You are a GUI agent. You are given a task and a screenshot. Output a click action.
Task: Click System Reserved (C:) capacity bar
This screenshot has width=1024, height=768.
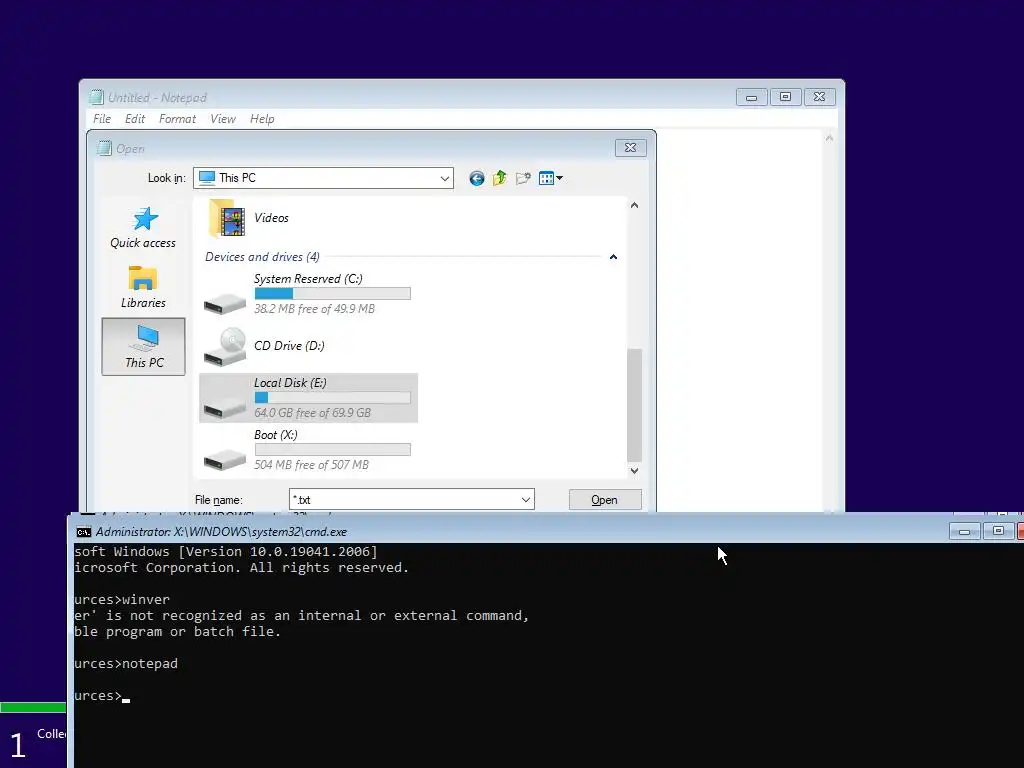(x=332, y=294)
